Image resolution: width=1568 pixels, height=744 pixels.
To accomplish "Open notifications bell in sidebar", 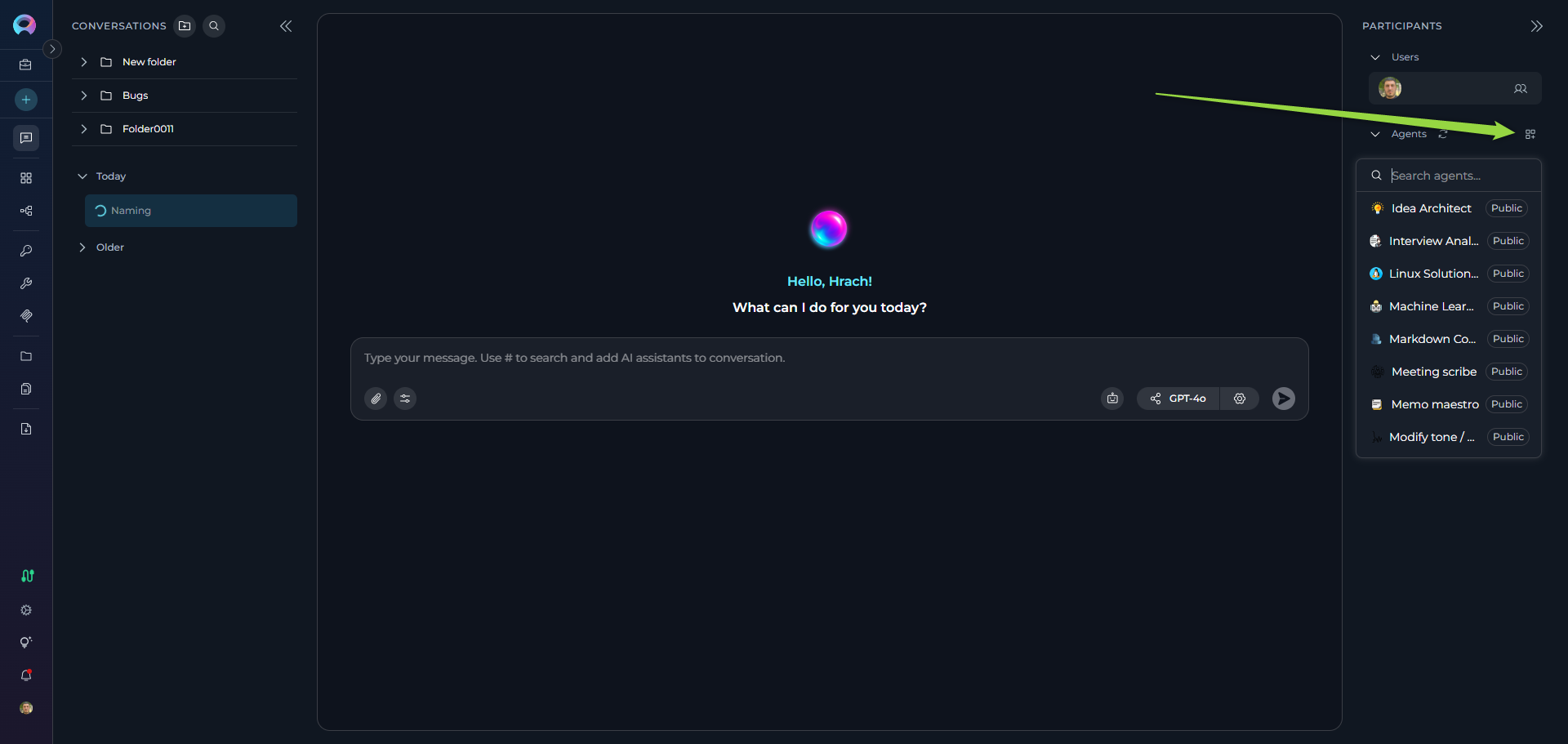I will (26, 675).
